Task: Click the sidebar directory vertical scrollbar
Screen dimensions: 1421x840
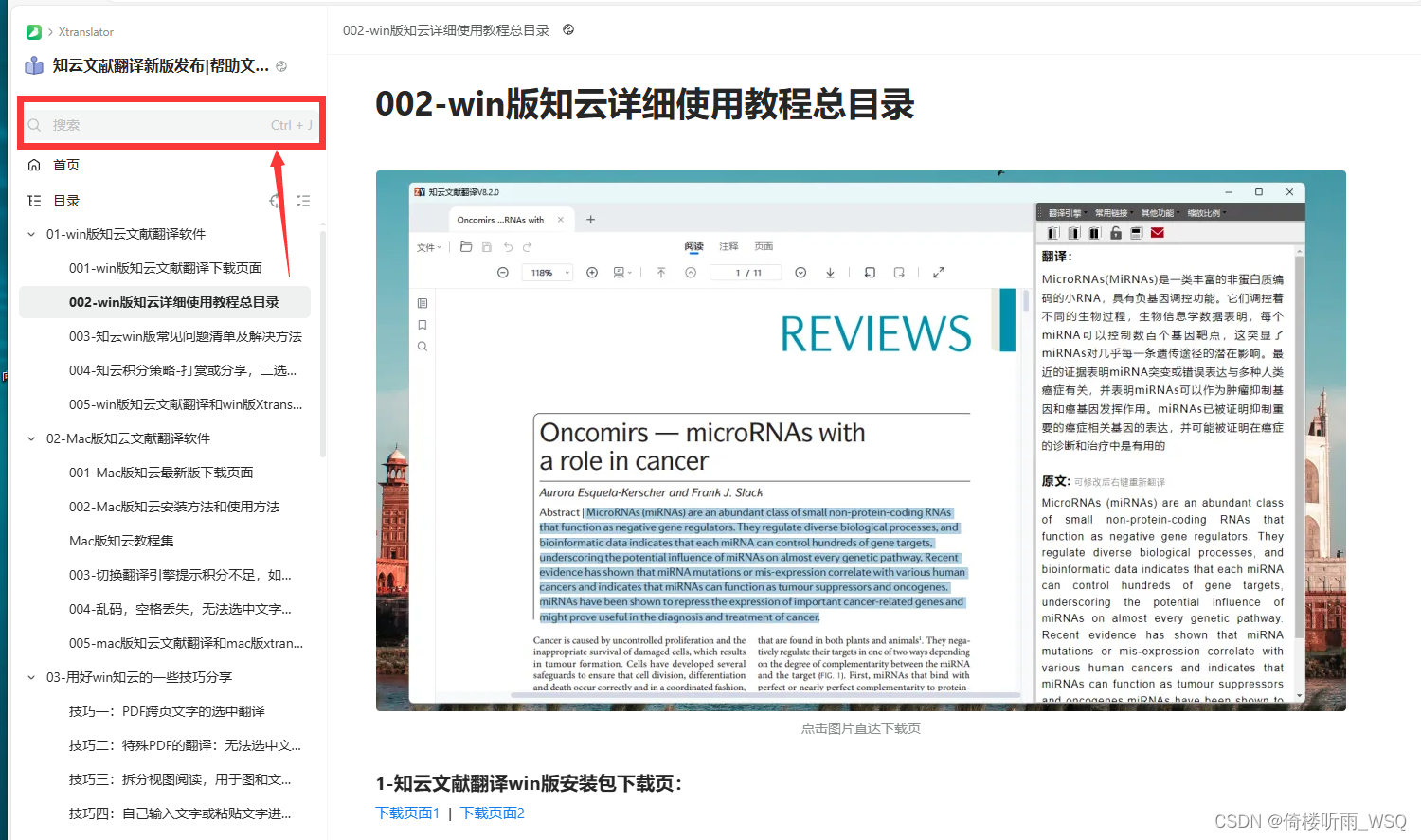Action: [323, 345]
